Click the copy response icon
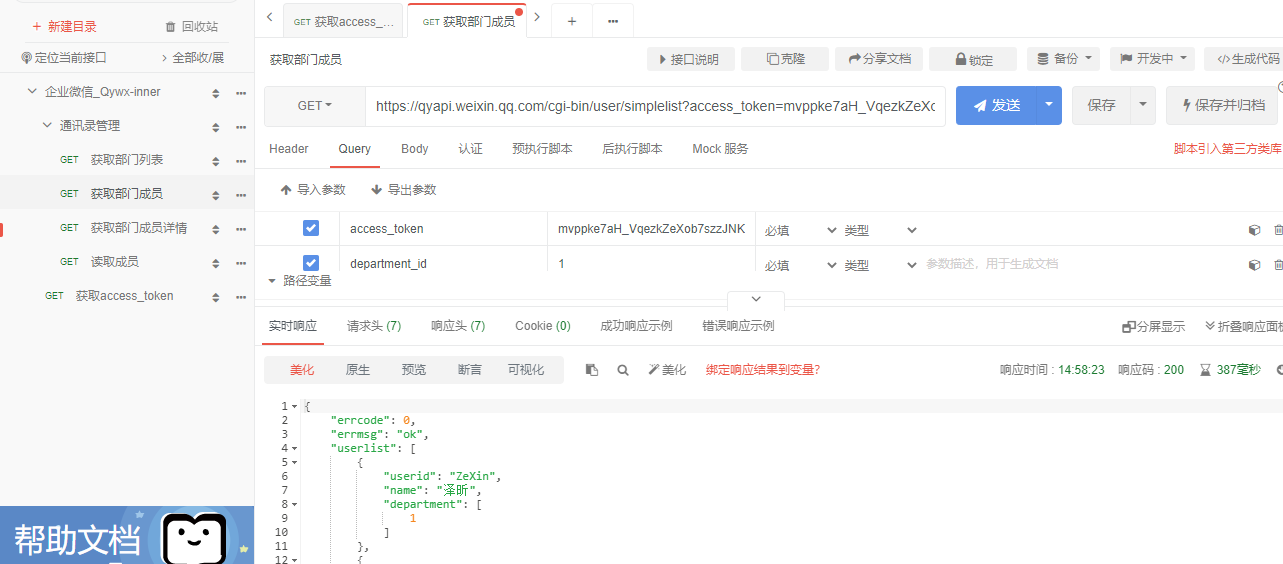The width and height of the screenshot is (1283, 564). pyautogui.click(x=592, y=370)
